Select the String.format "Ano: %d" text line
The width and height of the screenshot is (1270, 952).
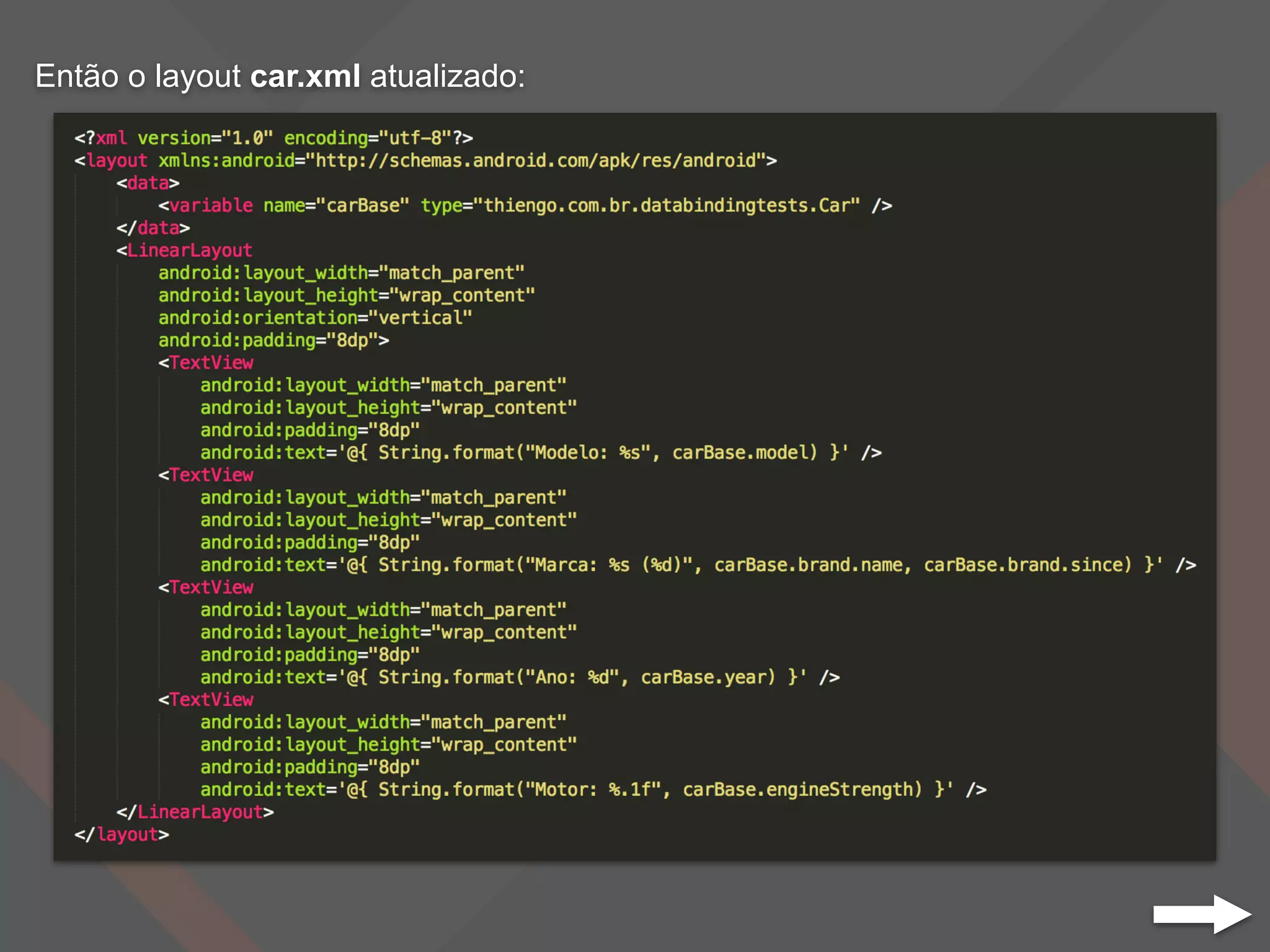[x=520, y=677]
